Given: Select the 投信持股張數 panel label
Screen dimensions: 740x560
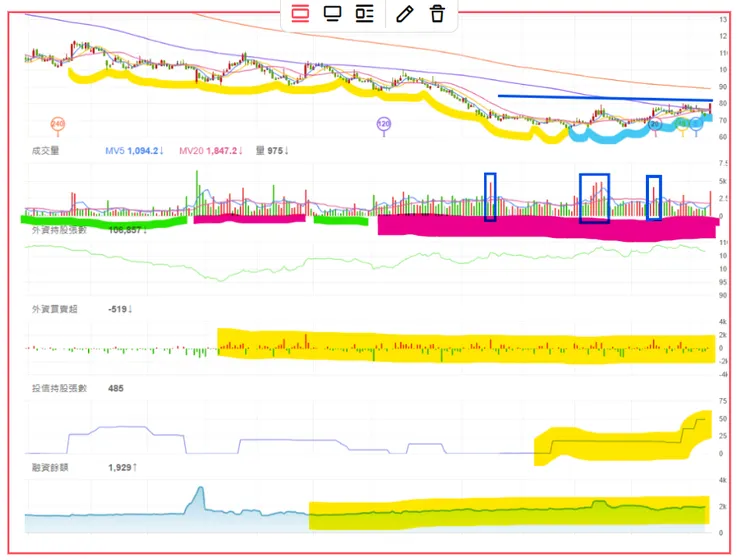Looking at the screenshot, I should tap(59, 388).
